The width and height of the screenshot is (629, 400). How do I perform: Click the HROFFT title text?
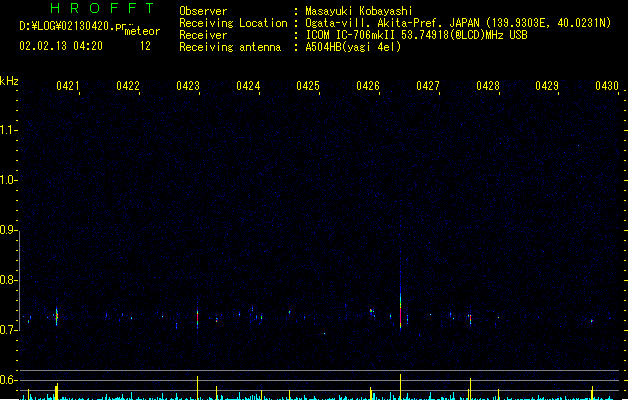[x=102, y=8]
